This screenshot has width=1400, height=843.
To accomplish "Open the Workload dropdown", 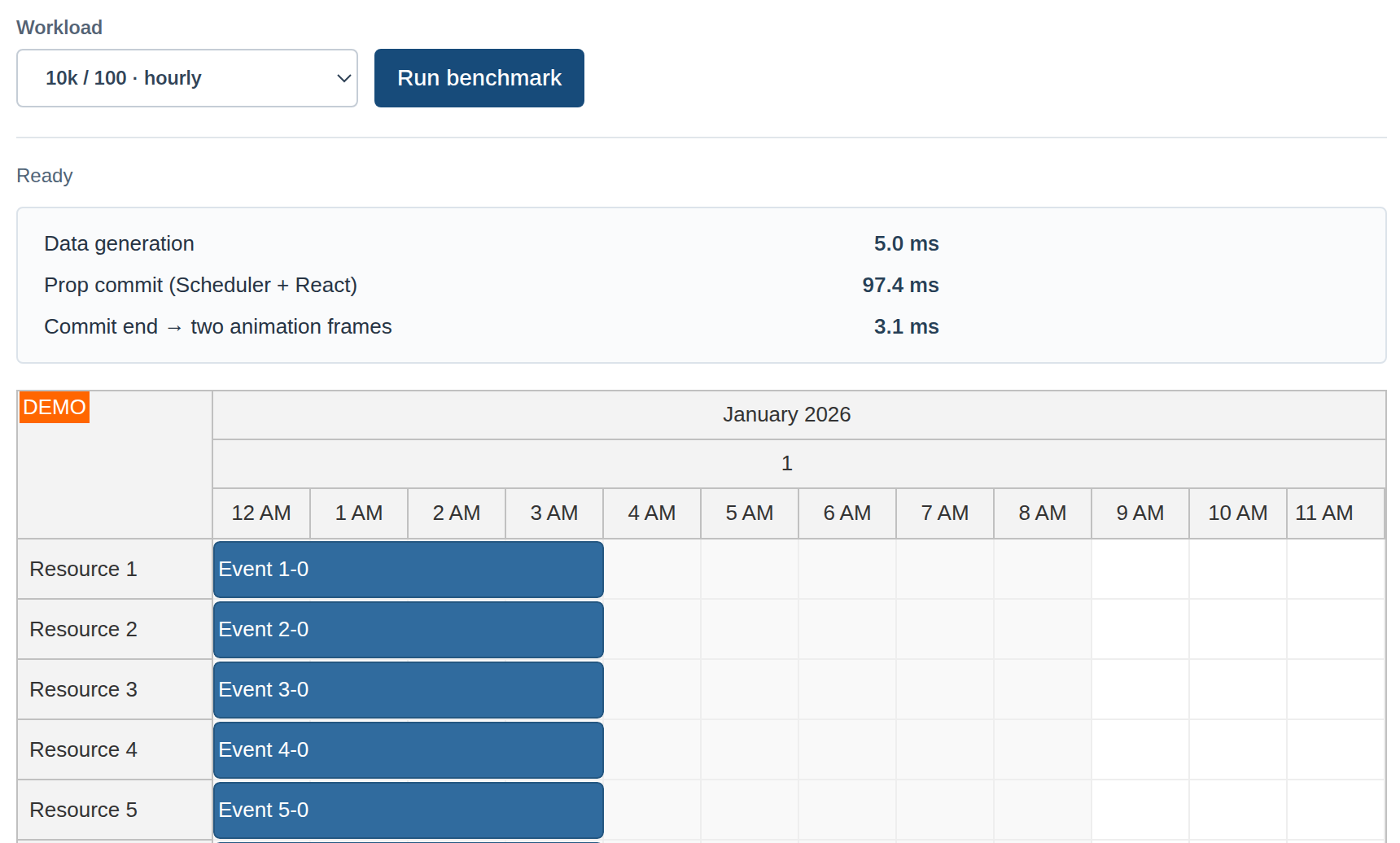I will [x=187, y=78].
